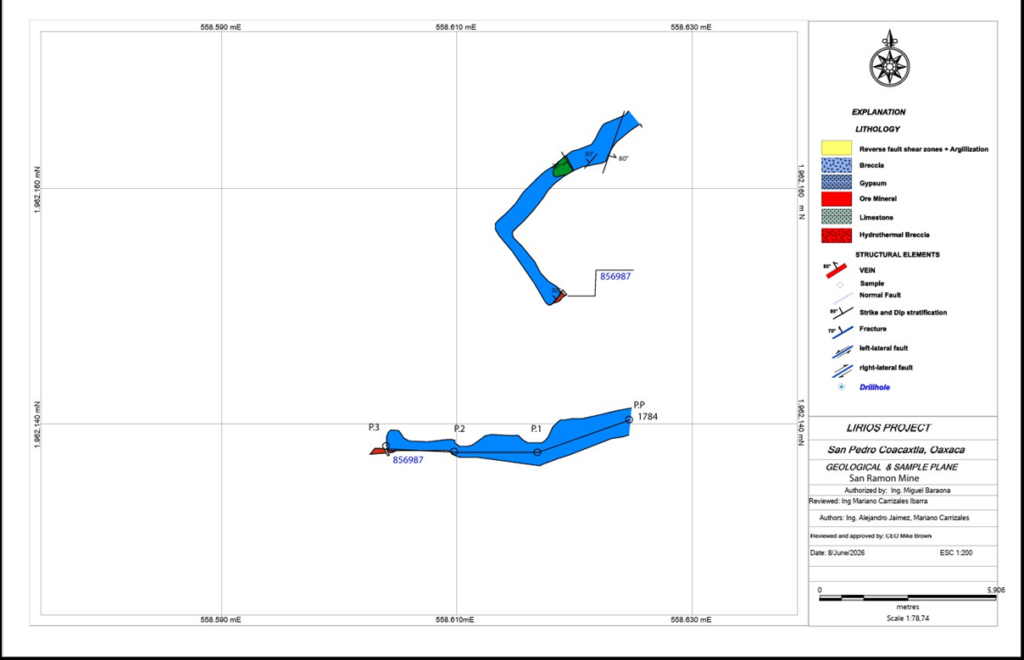Select the Fracture symbol in the legend
The height and width of the screenshot is (660, 1024).
pyautogui.click(x=840, y=331)
